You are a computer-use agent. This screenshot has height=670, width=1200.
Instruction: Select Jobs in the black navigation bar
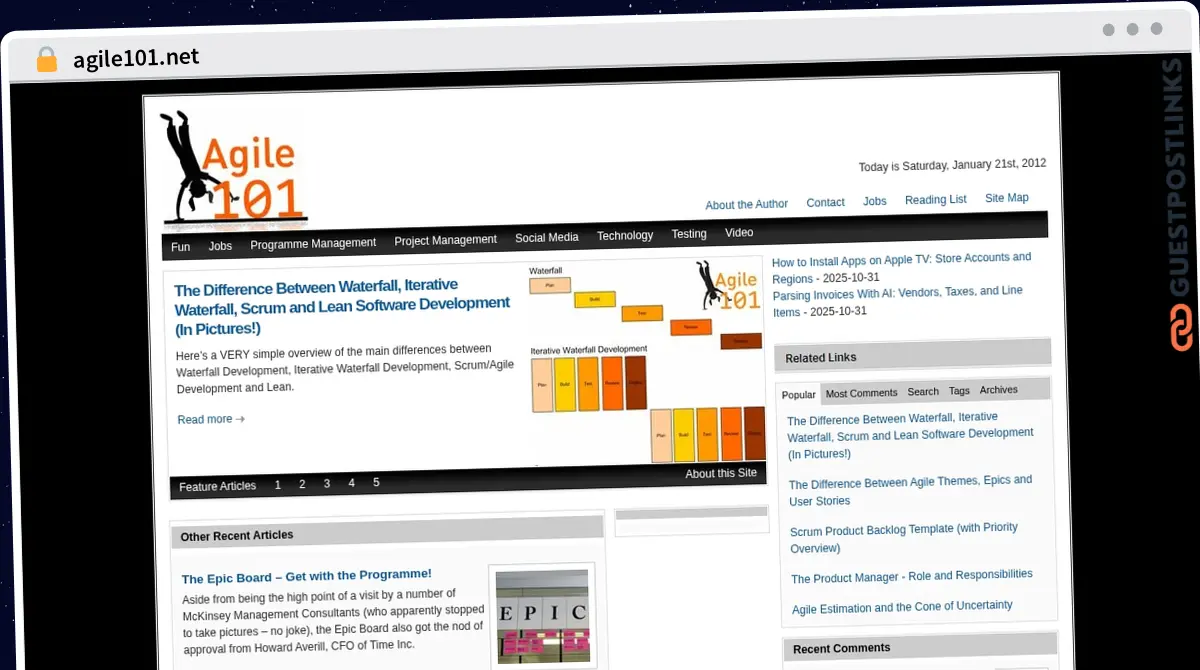220,246
